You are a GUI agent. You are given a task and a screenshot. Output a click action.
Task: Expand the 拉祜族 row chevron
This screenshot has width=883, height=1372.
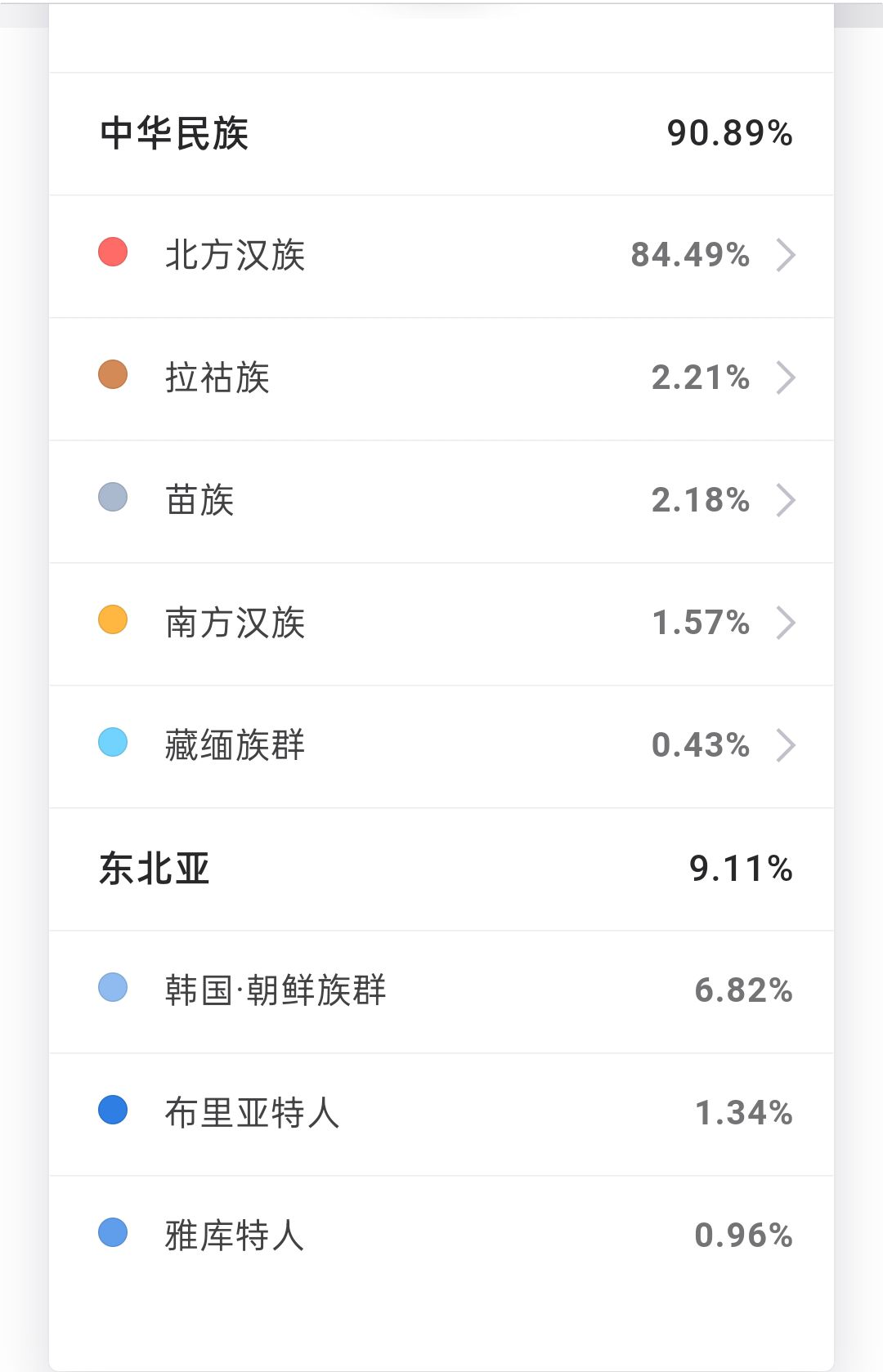(786, 378)
